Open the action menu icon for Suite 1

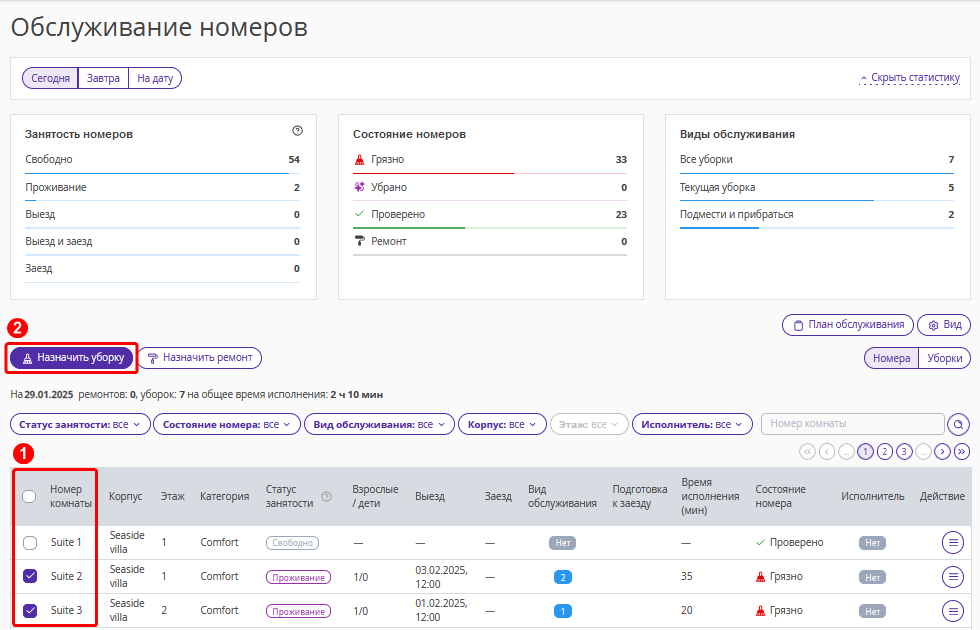point(952,542)
